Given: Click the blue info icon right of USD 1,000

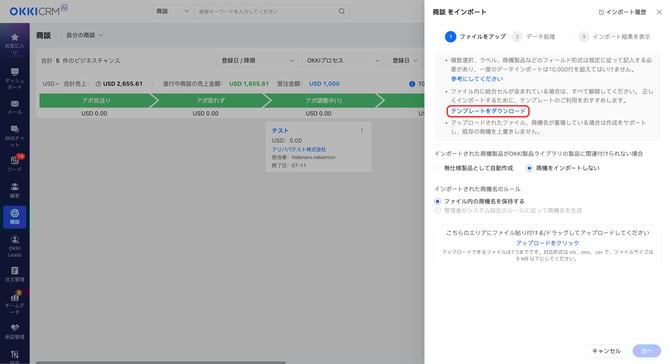Looking at the screenshot, I should click(x=412, y=84).
